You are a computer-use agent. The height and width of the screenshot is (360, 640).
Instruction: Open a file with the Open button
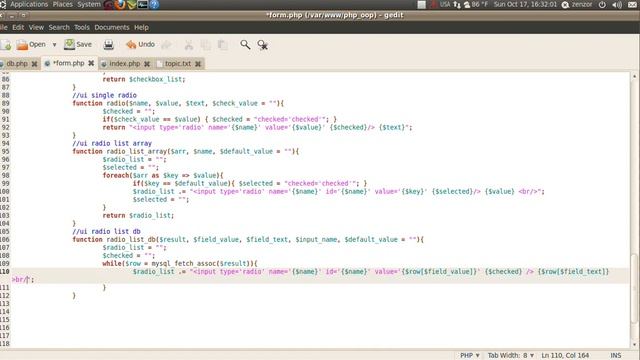[31, 44]
